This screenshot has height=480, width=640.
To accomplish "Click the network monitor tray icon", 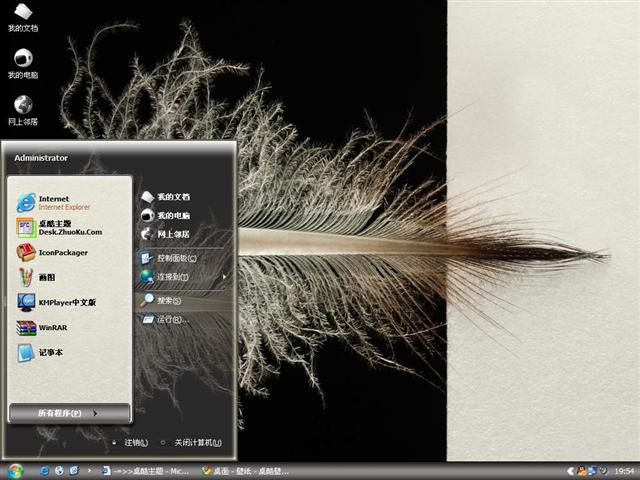I will 593,471.
